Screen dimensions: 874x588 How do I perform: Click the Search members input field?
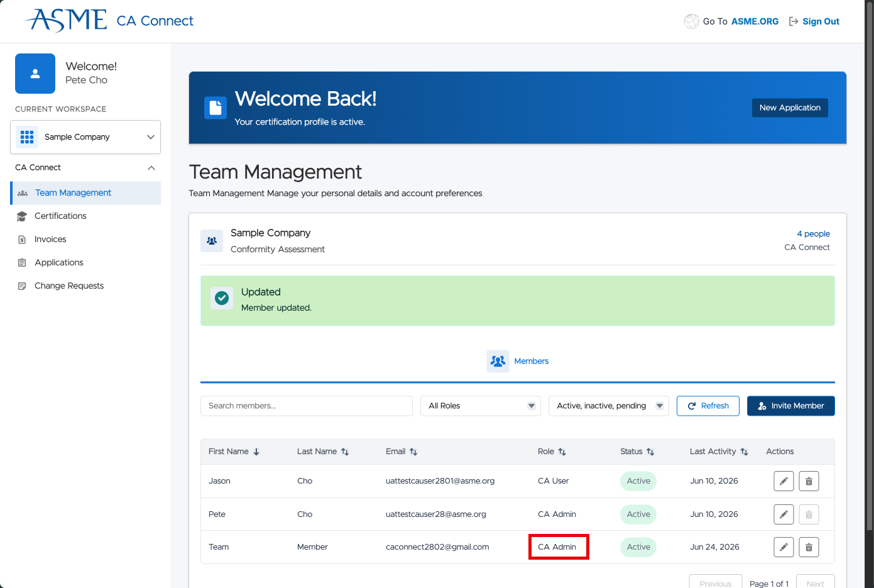pos(306,406)
